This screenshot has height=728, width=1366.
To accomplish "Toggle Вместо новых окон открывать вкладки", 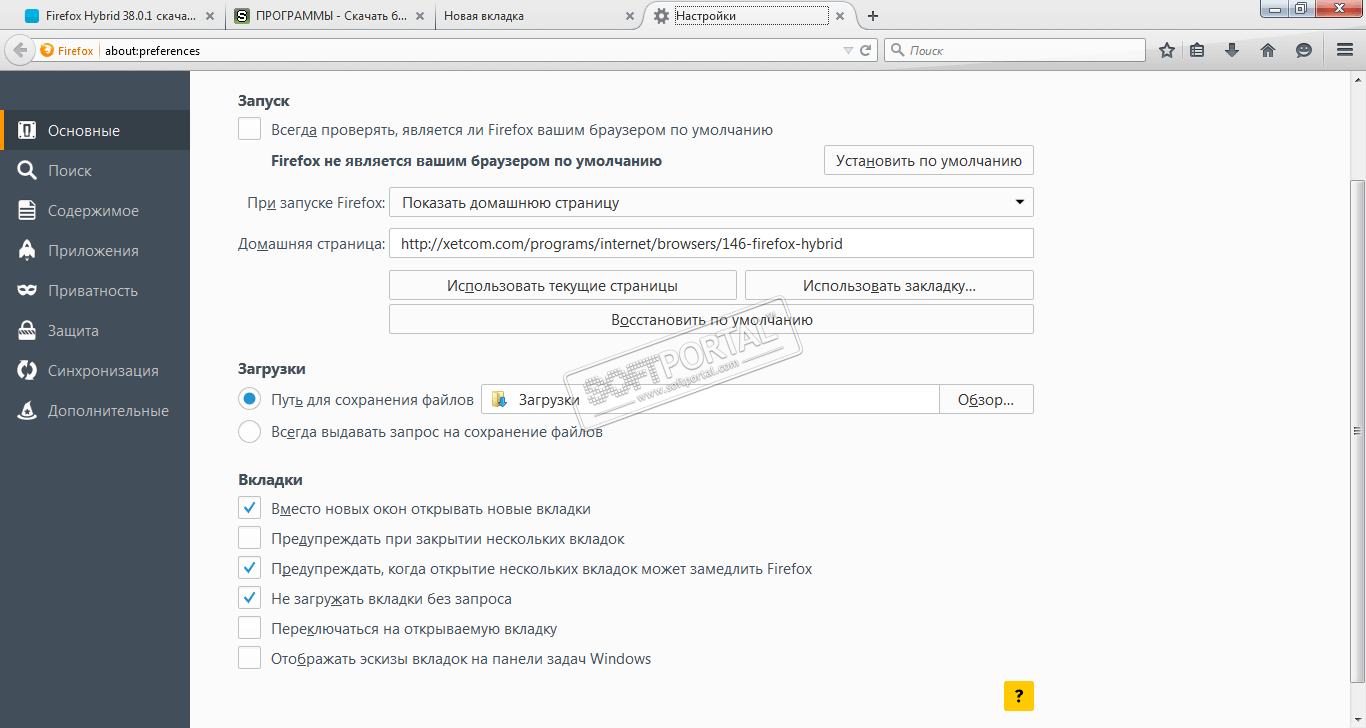I will pos(249,508).
